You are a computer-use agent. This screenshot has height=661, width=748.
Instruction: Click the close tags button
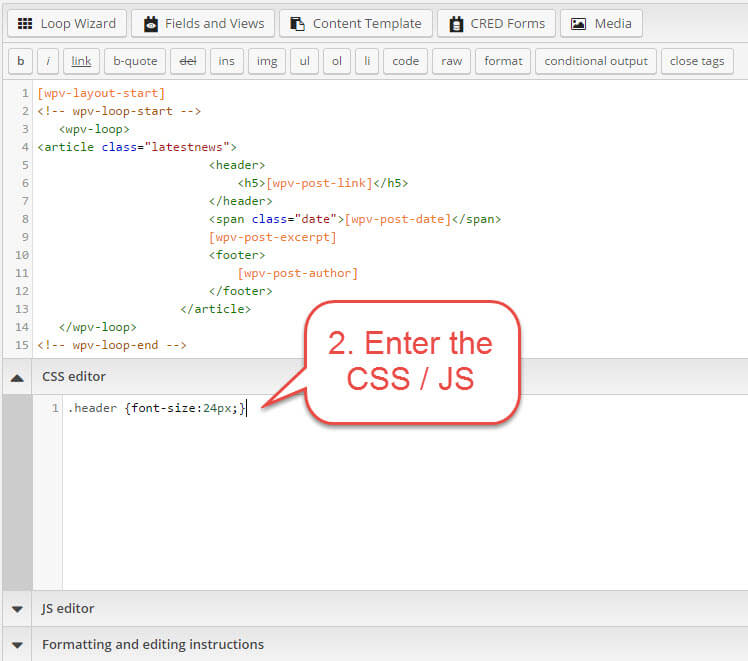pos(697,61)
